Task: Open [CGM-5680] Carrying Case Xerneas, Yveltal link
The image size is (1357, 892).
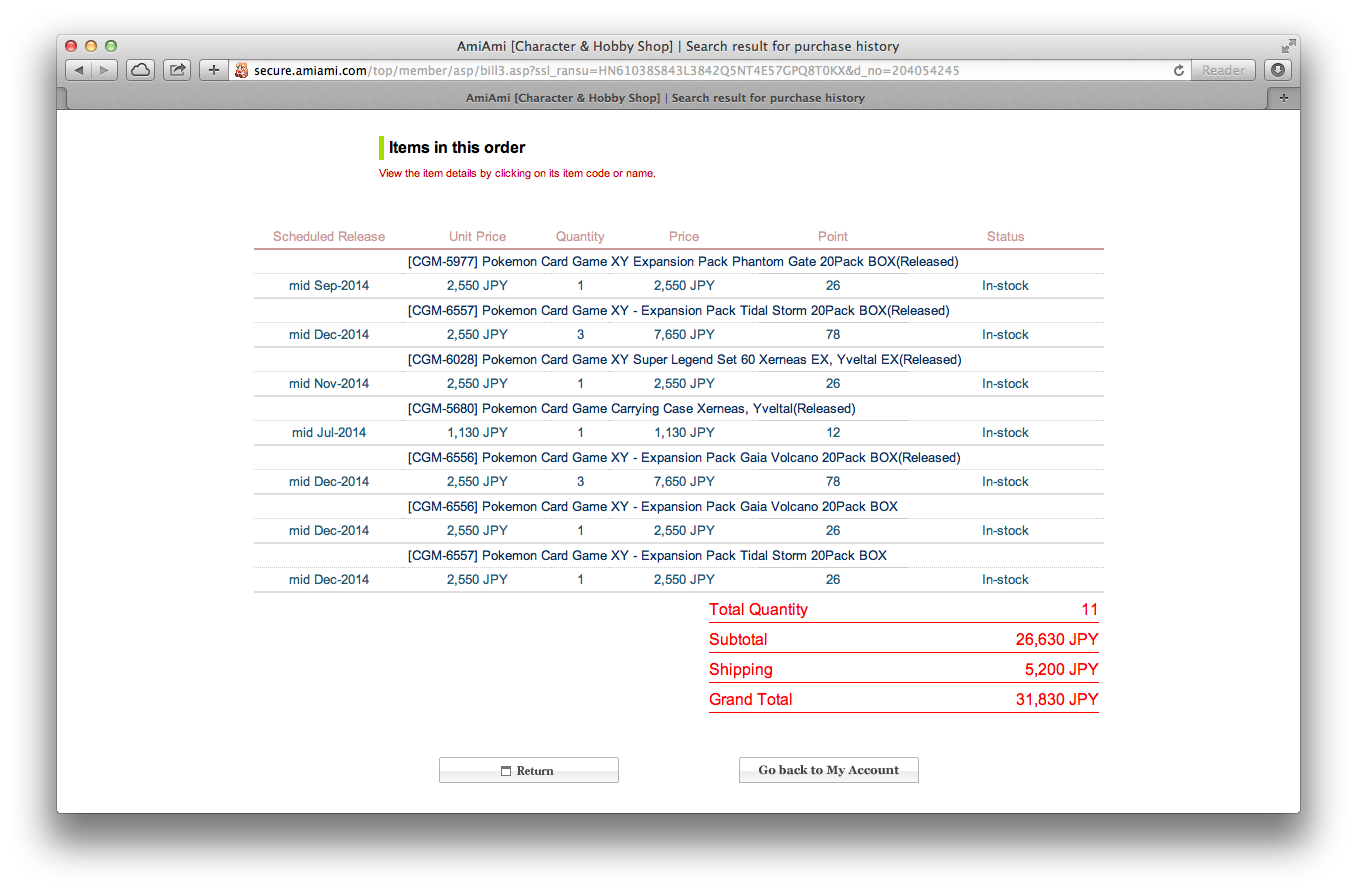Action: [632, 408]
